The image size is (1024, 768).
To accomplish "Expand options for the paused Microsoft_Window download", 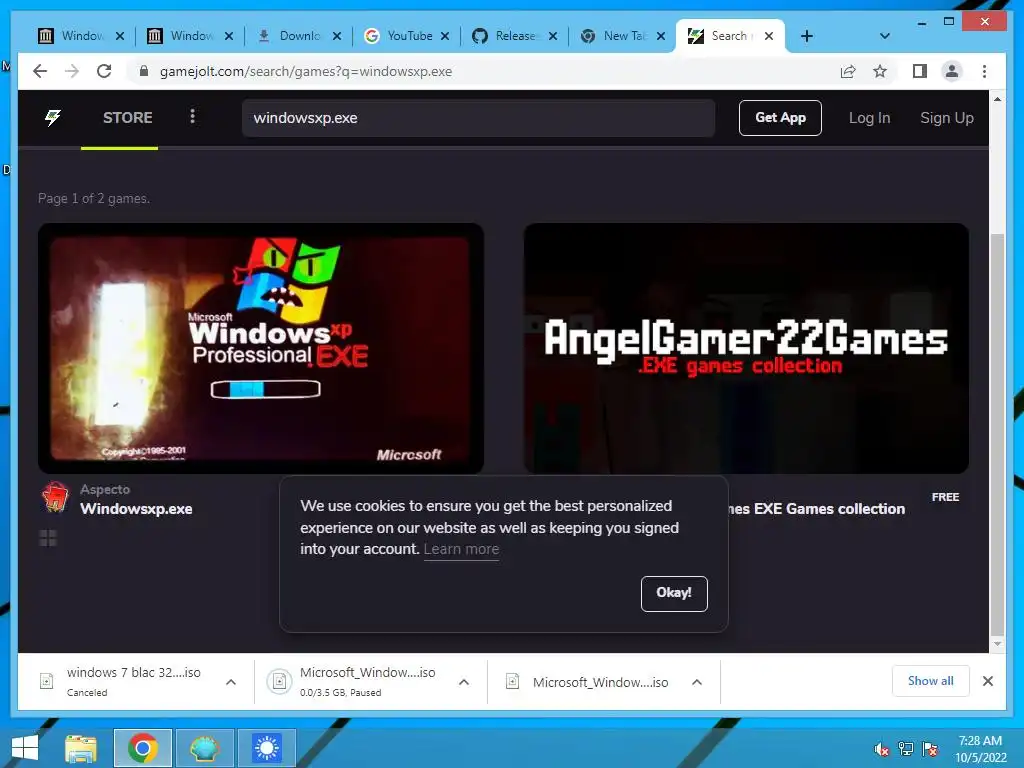I will (464, 682).
